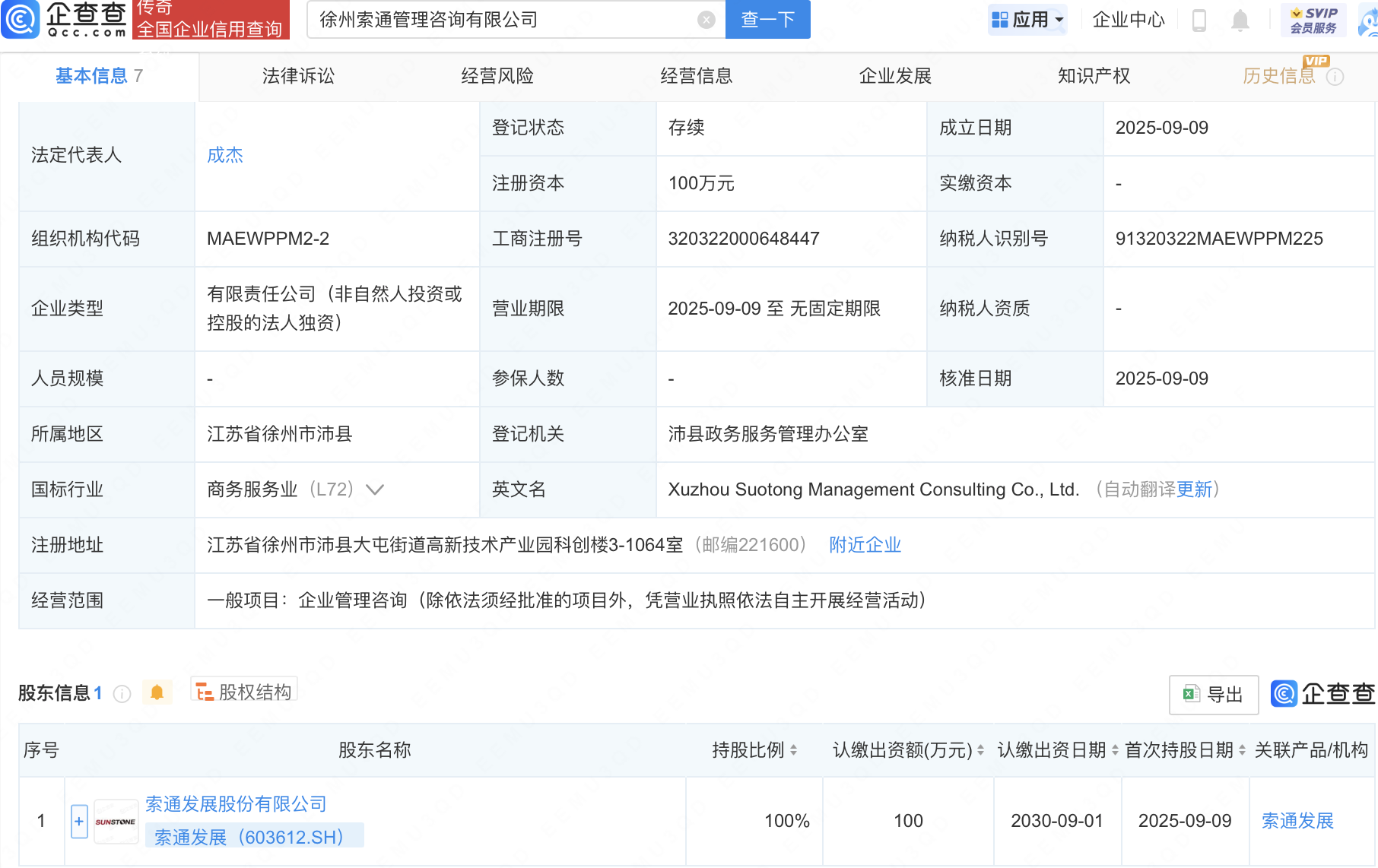The width and height of the screenshot is (1378, 868).
Task: Switch to 历史信息 VIP tab
Action: pyautogui.click(x=1279, y=76)
